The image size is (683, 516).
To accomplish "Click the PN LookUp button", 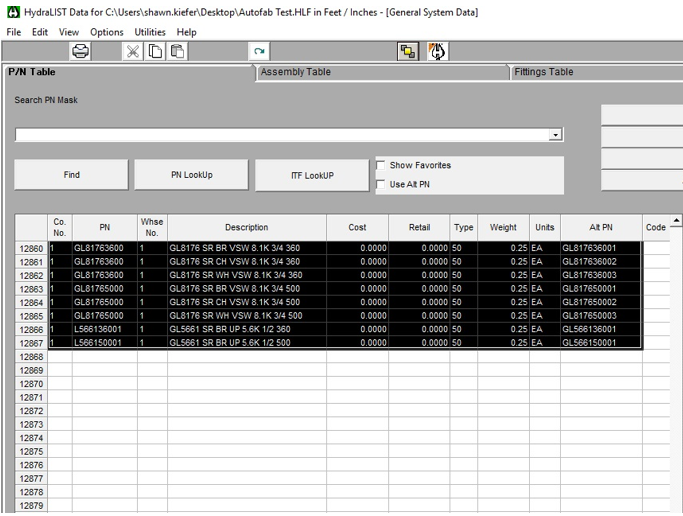I will click(x=192, y=175).
